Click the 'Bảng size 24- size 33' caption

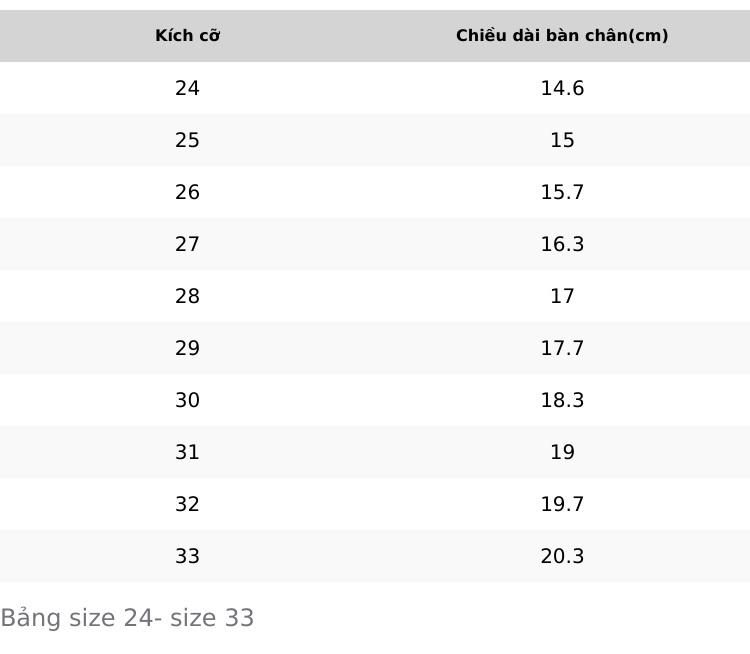[127, 618]
